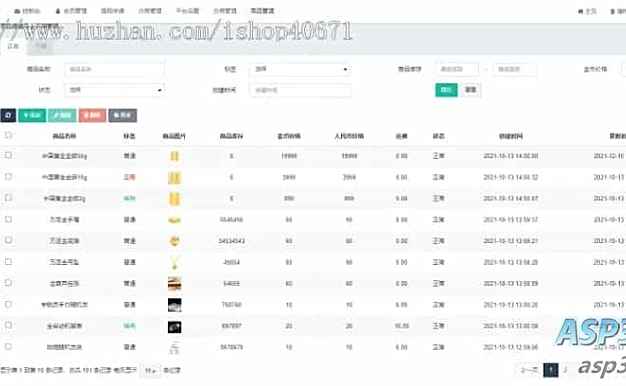Focus the 创建时间 date input
The width and height of the screenshot is (626, 386).
click(x=300, y=90)
